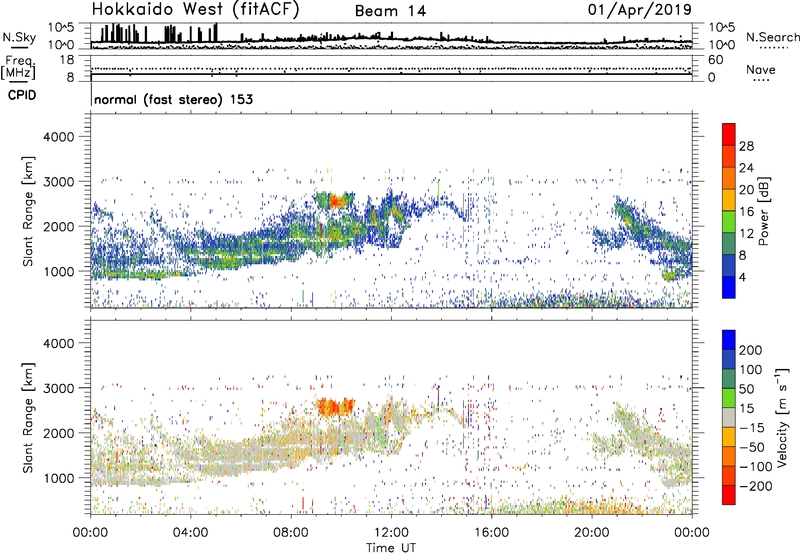Click the 'Power [dB]' colorbar label
The width and height of the screenshot is (800, 554).
(x=763, y=211)
